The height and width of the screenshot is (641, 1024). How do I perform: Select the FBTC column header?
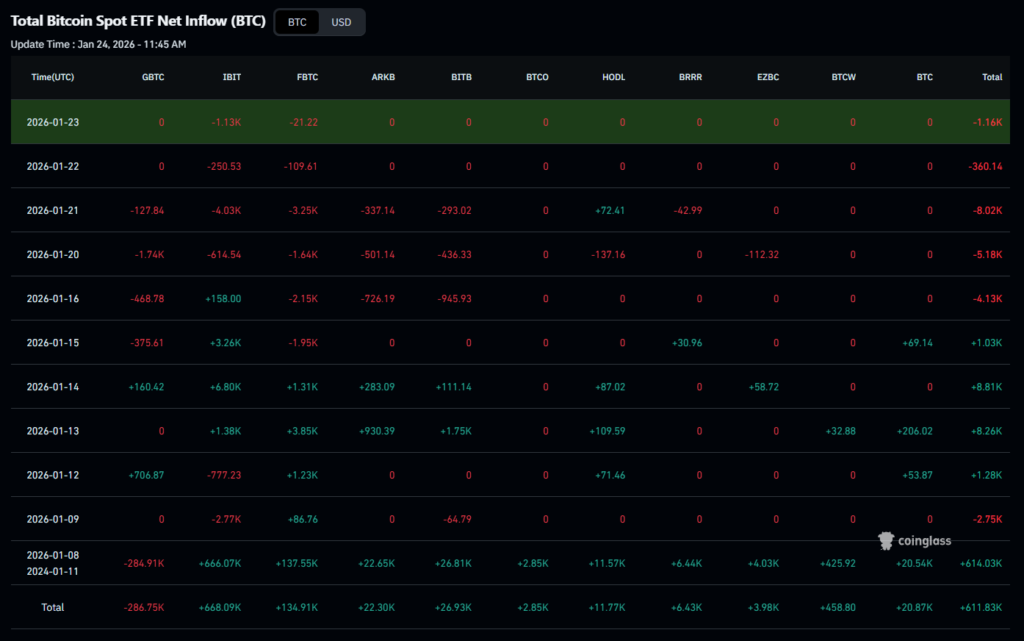tap(307, 77)
